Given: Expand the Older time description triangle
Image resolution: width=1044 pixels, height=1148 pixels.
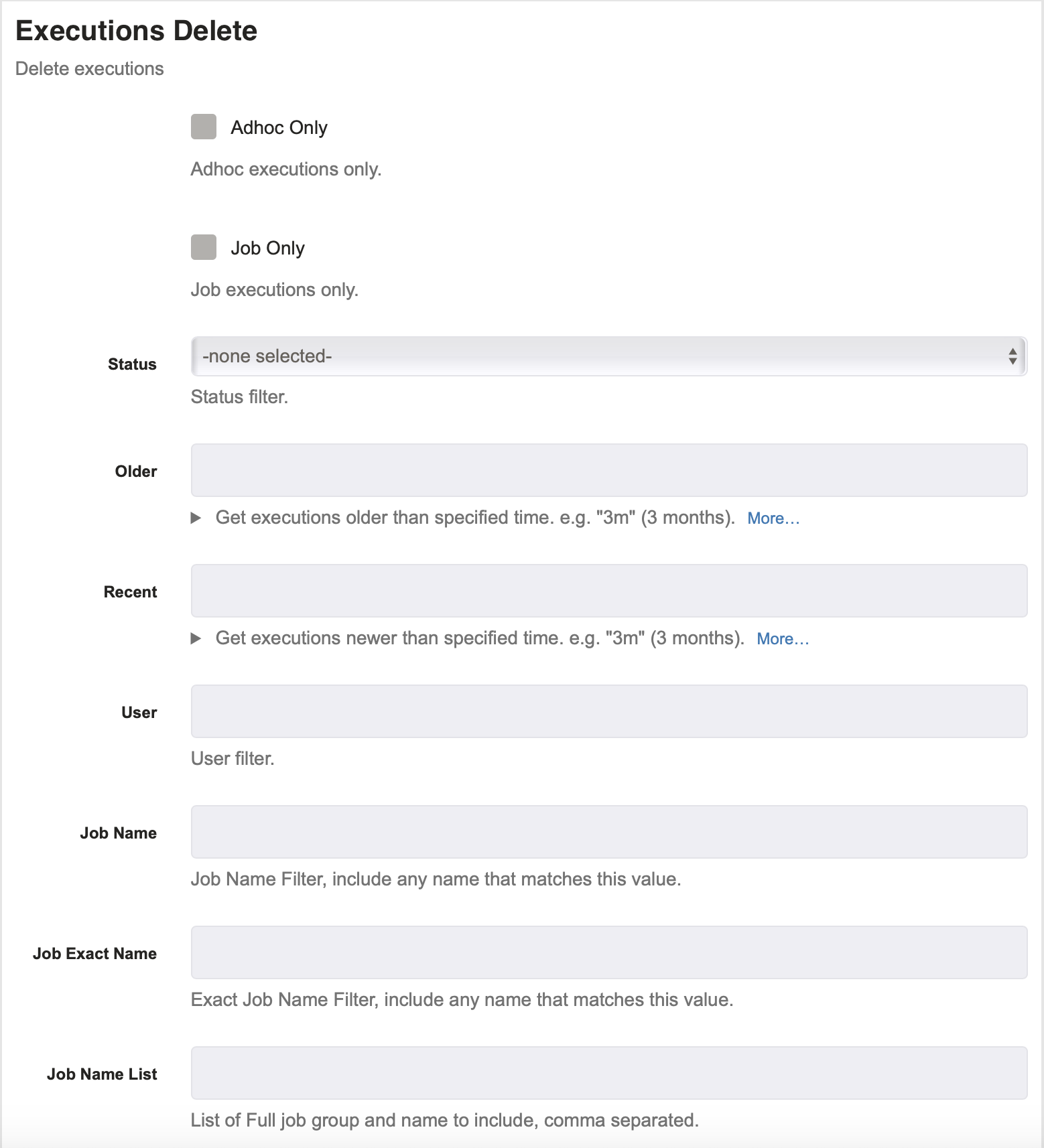Looking at the screenshot, I should tap(196, 518).
